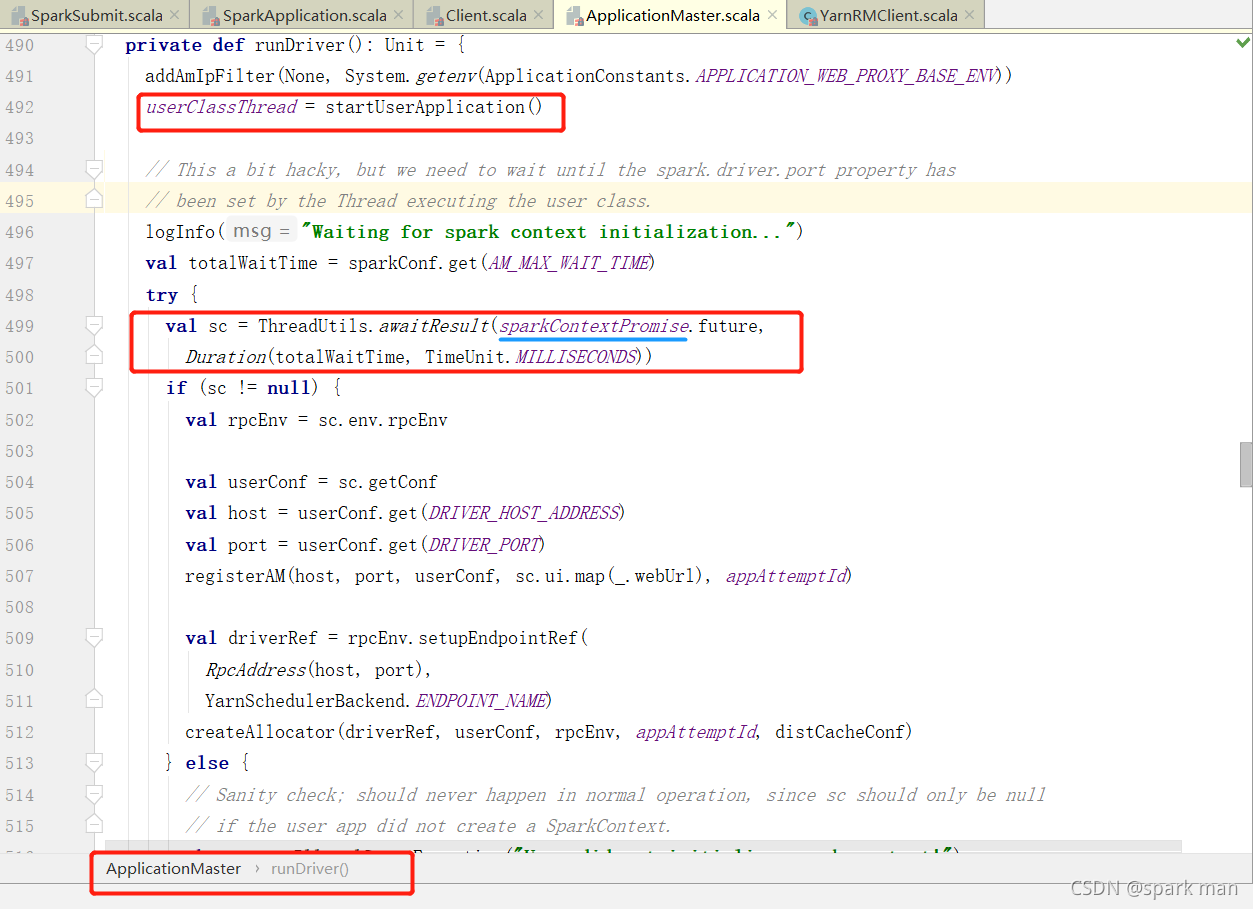This screenshot has width=1253, height=909.
Task: Close the SparkSubmit.scala tab
Action: [x=175, y=16]
